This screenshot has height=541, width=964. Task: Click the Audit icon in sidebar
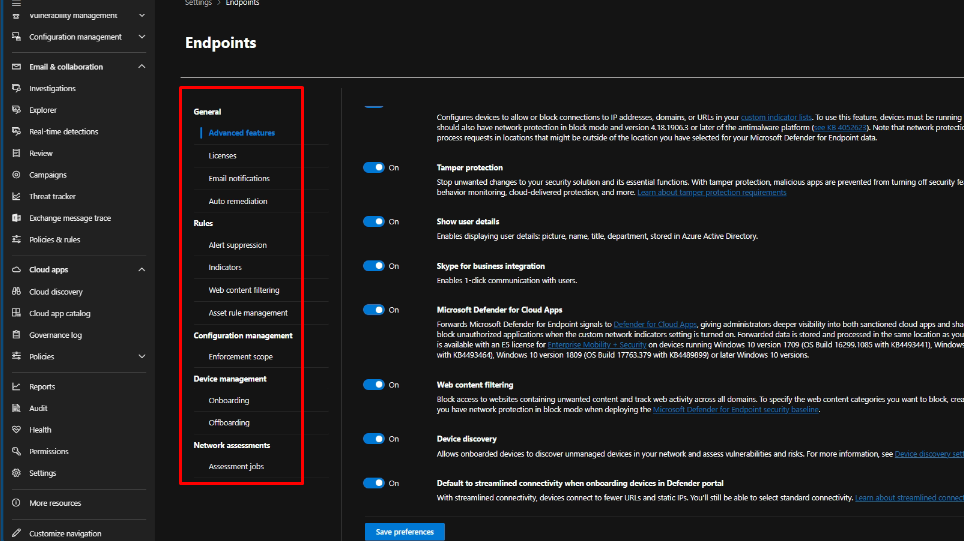(17, 408)
